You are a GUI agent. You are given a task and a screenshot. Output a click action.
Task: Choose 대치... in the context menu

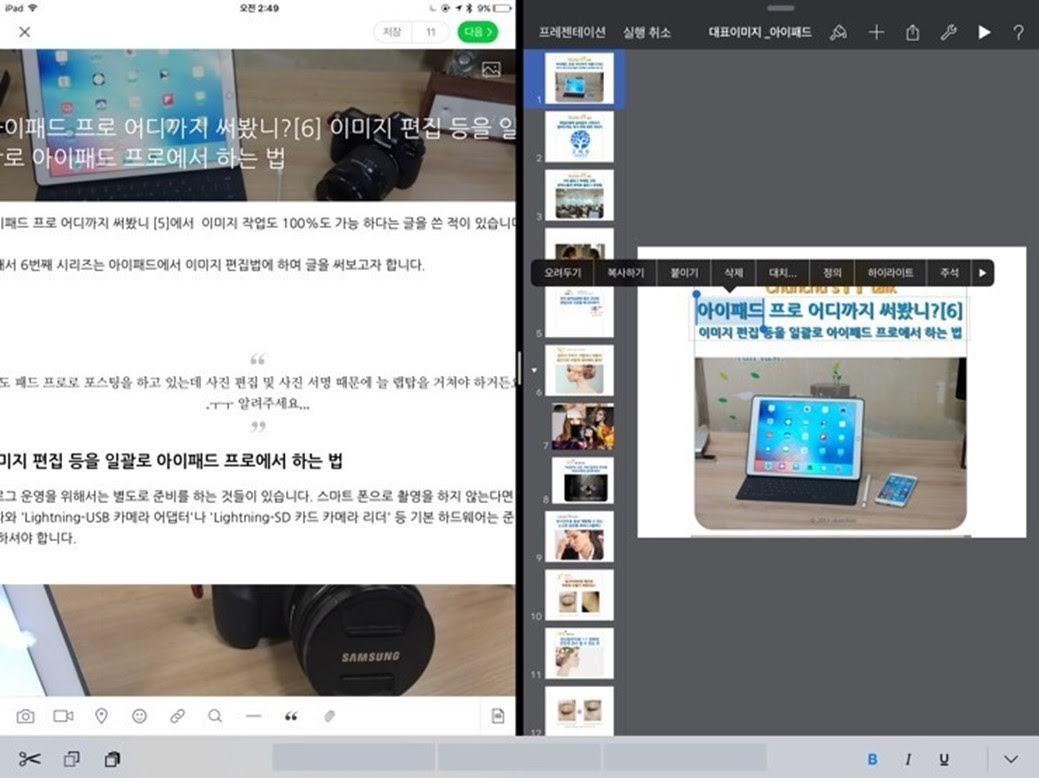pyautogui.click(x=782, y=272)
